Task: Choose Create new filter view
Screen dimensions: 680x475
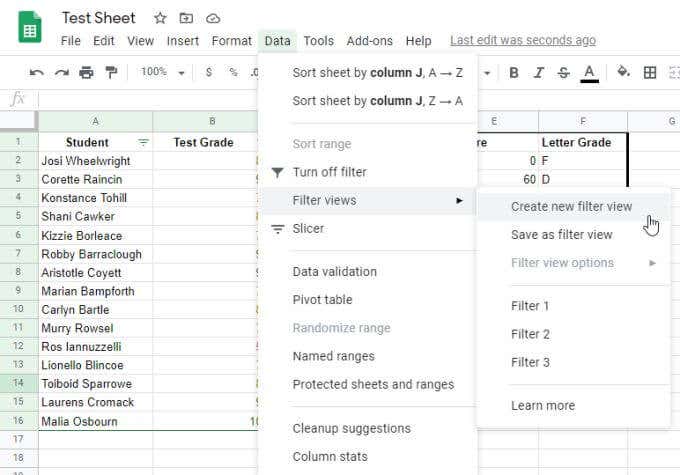Action: 571,206
